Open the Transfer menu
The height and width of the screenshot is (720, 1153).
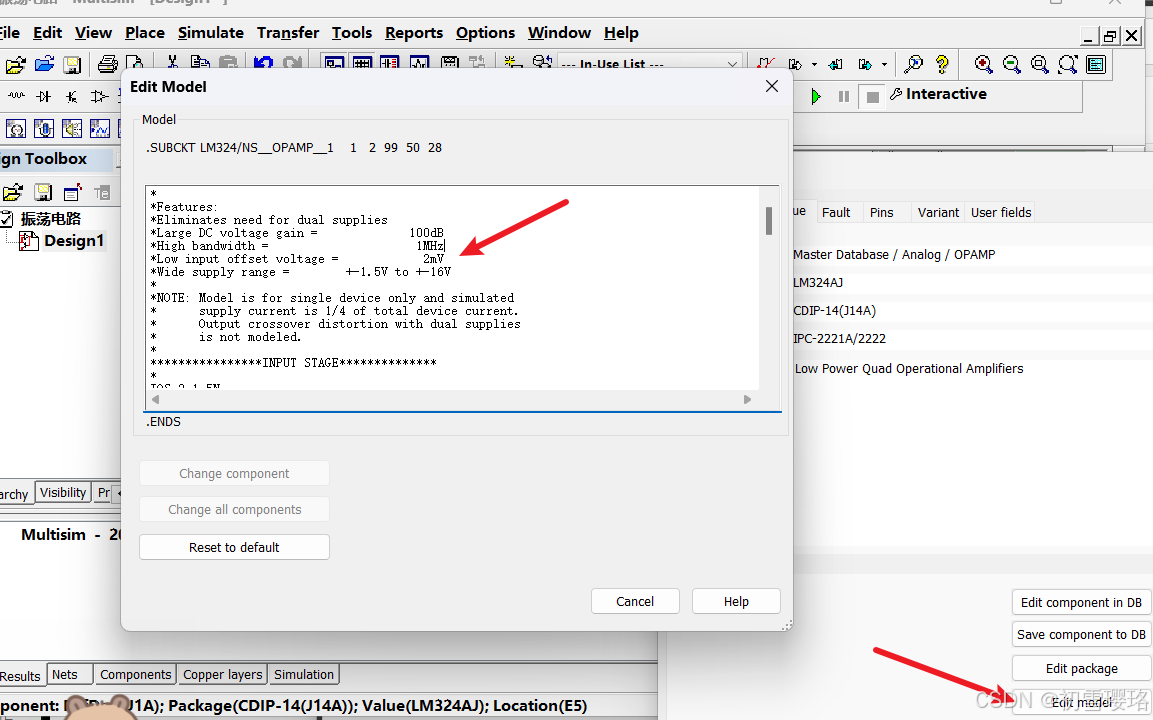pyautogui.click(x=288, y=33)
